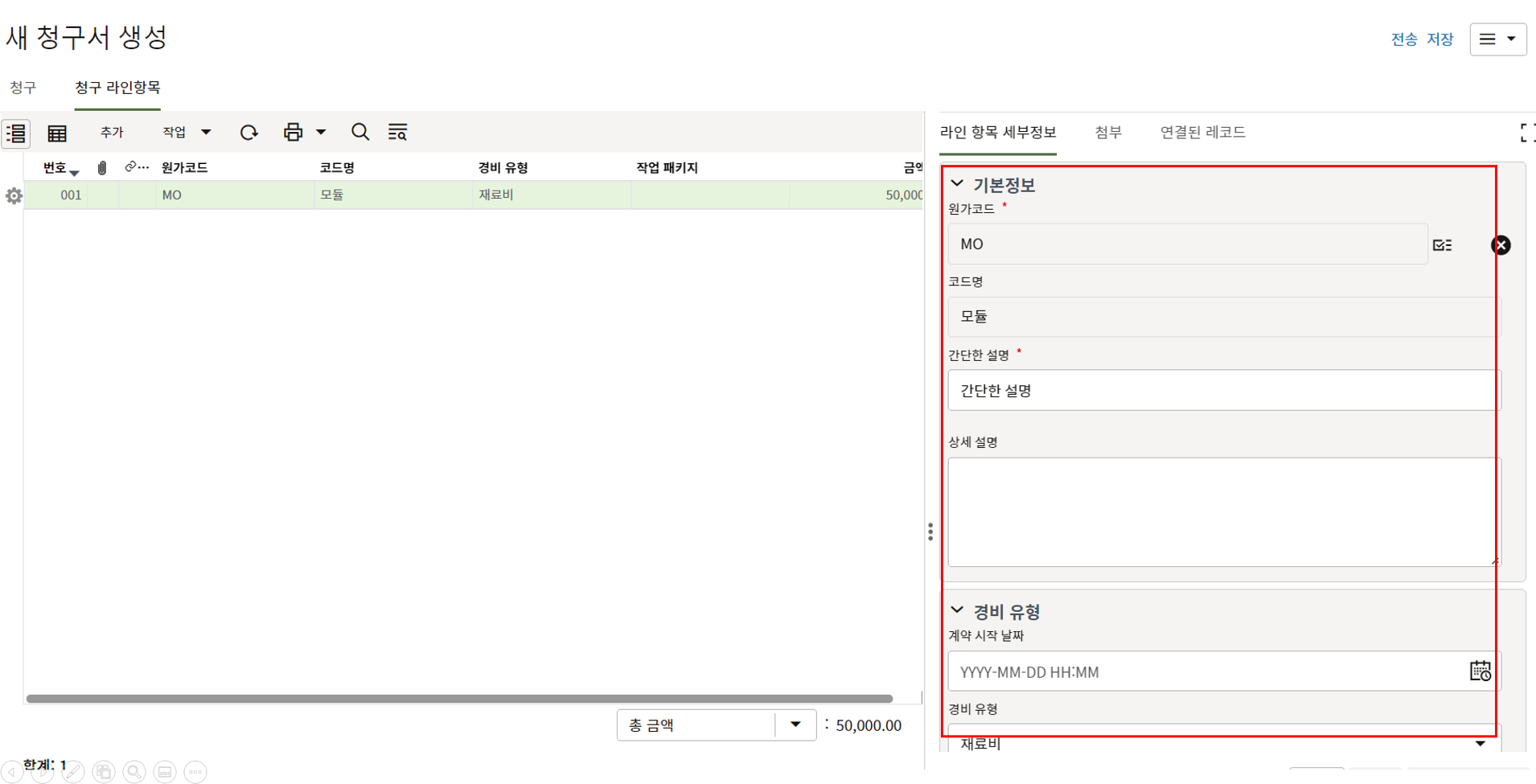Click the 간단한 설명 input field

click(1222, 390)
